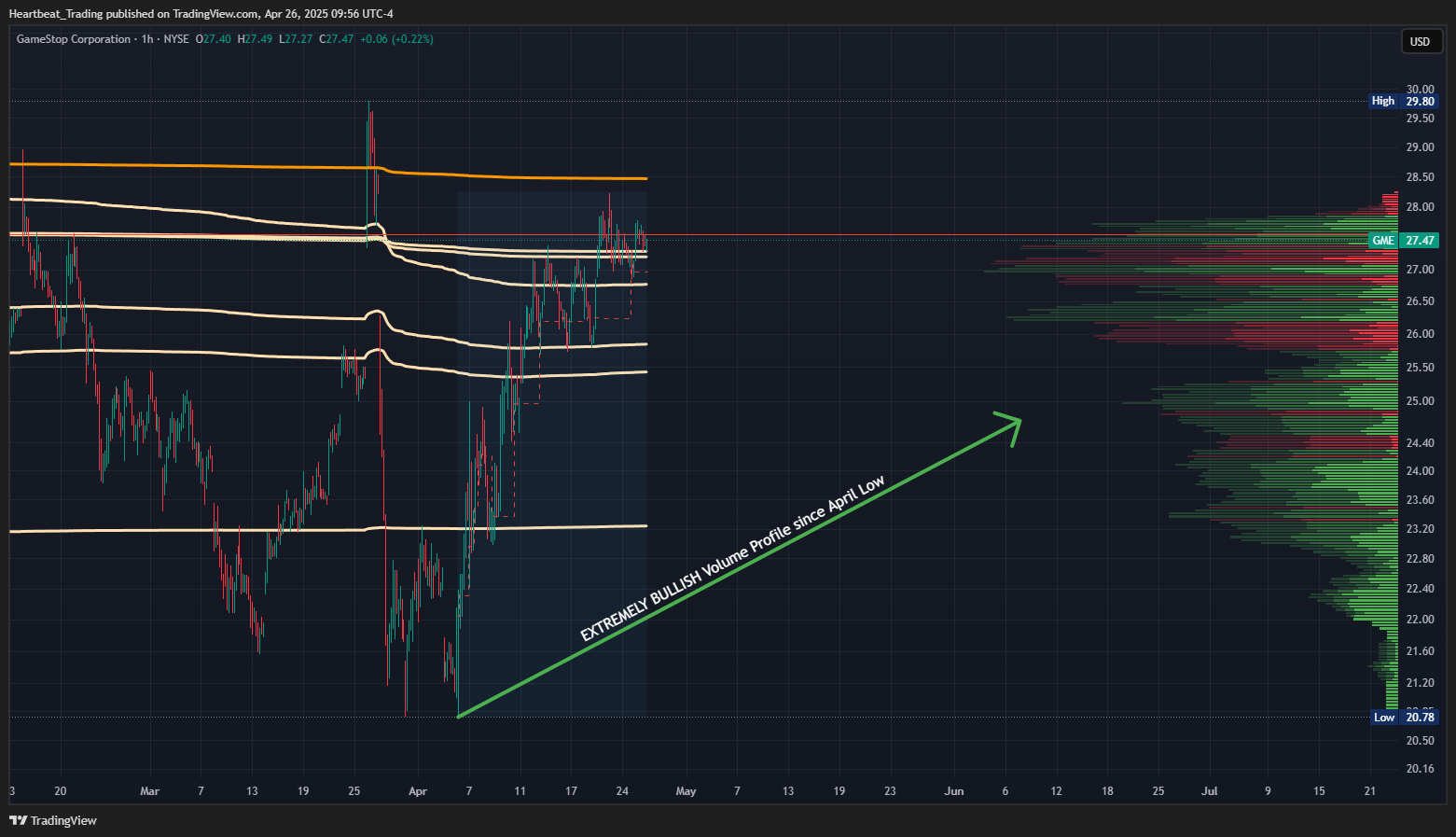Click the 23.20 price axis label

coord(1421,529)
